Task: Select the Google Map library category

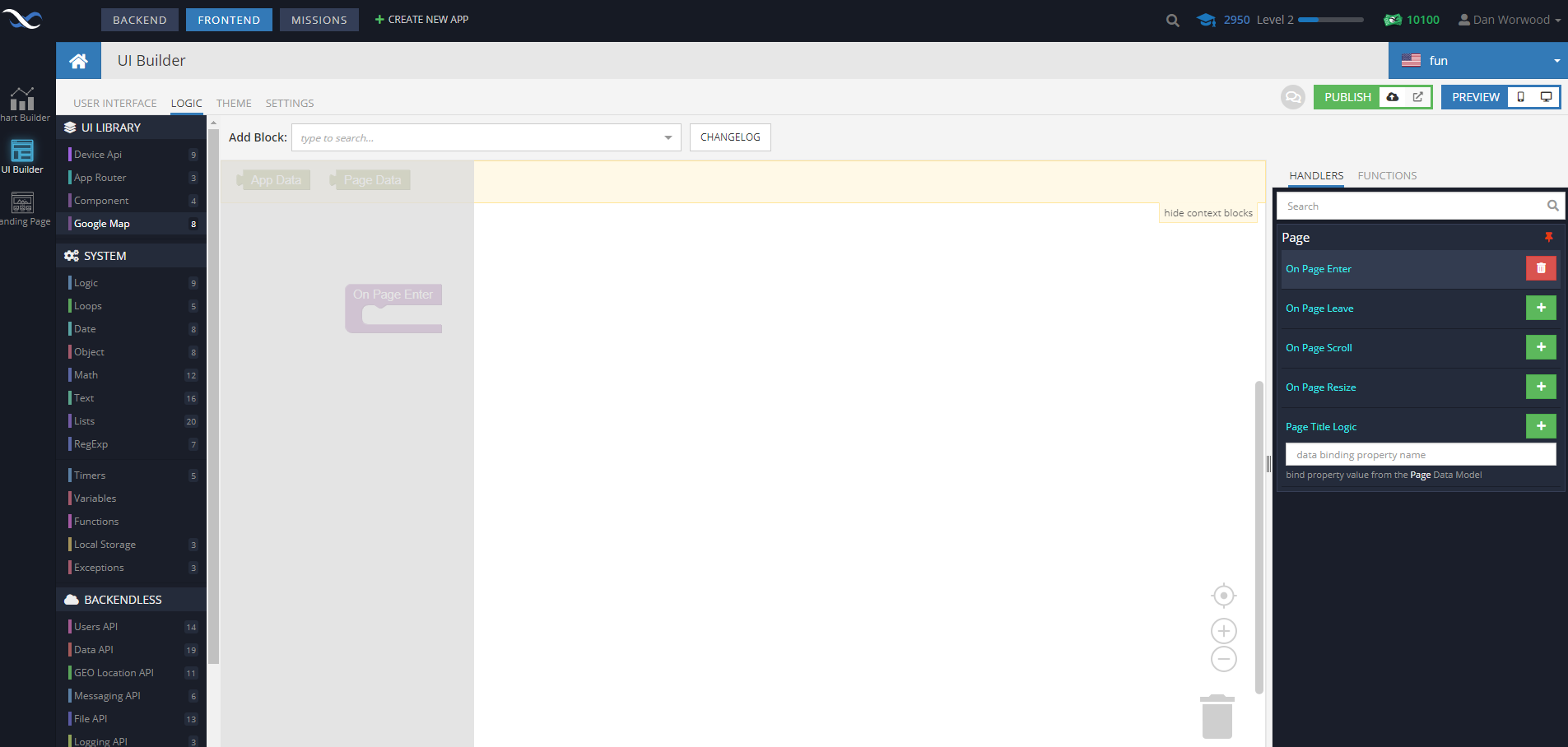Action: coord(132,224)
